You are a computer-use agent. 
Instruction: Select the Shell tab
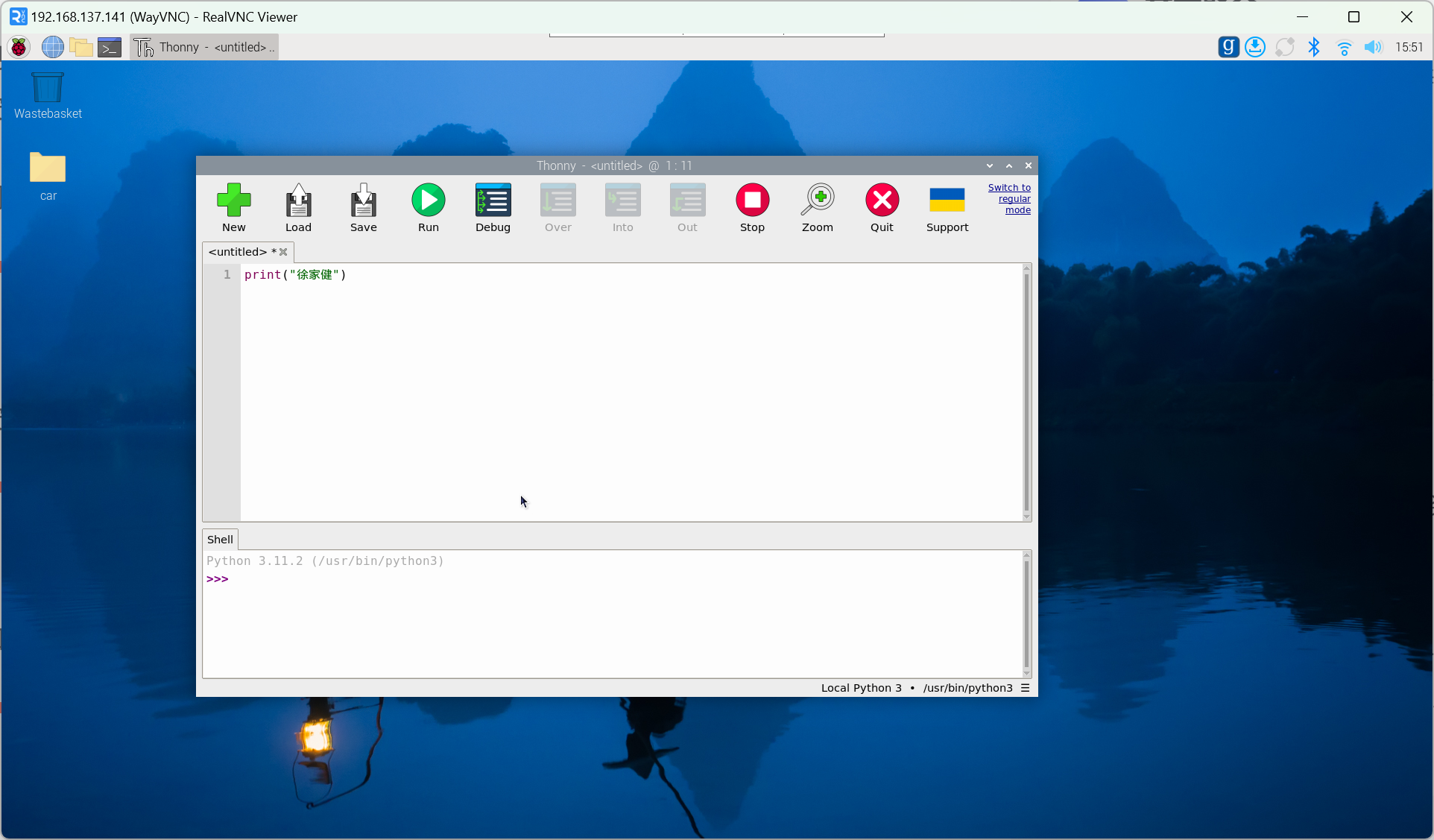pos(220,540)
